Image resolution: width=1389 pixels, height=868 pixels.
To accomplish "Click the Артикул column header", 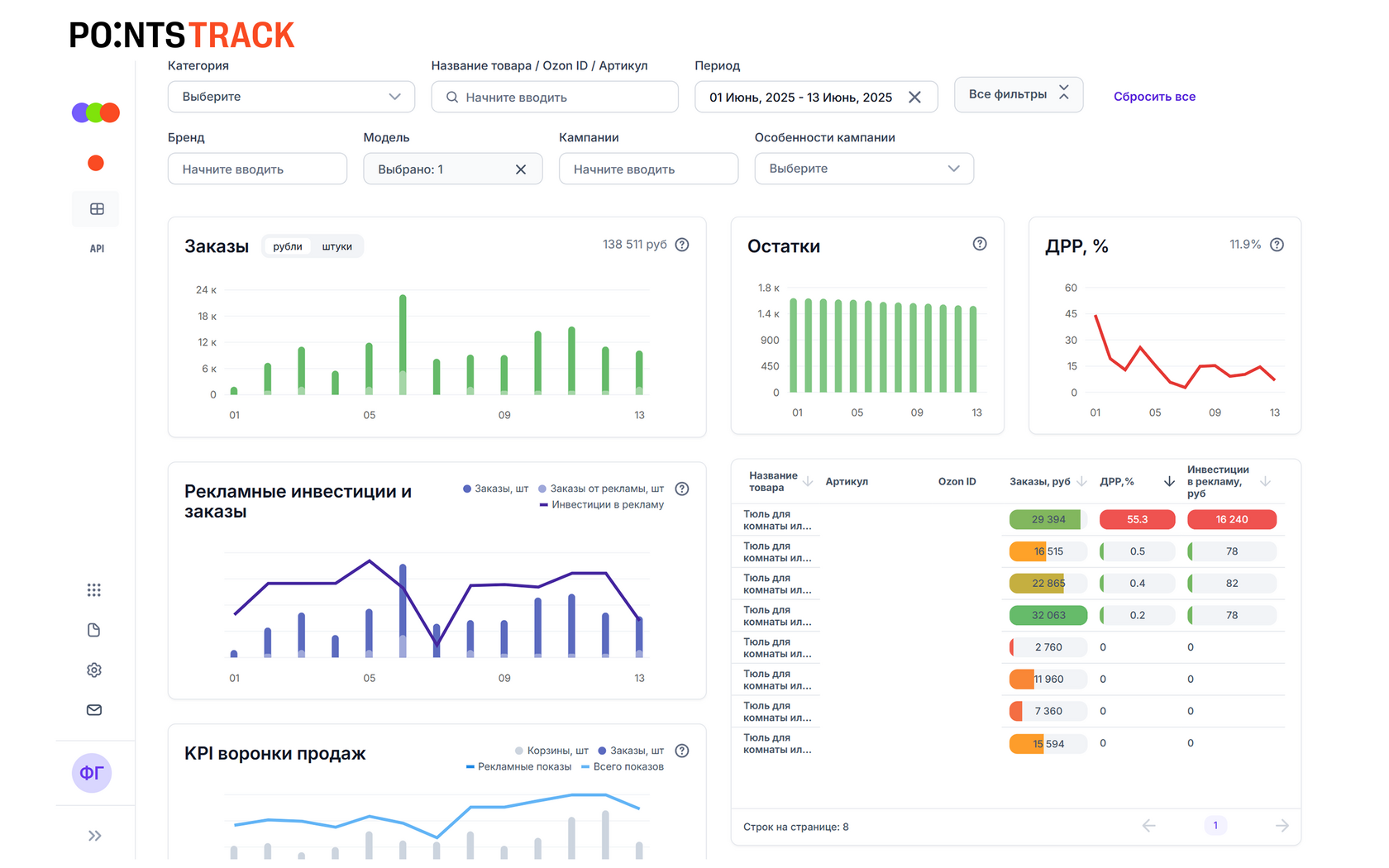I will pos(847,482).
